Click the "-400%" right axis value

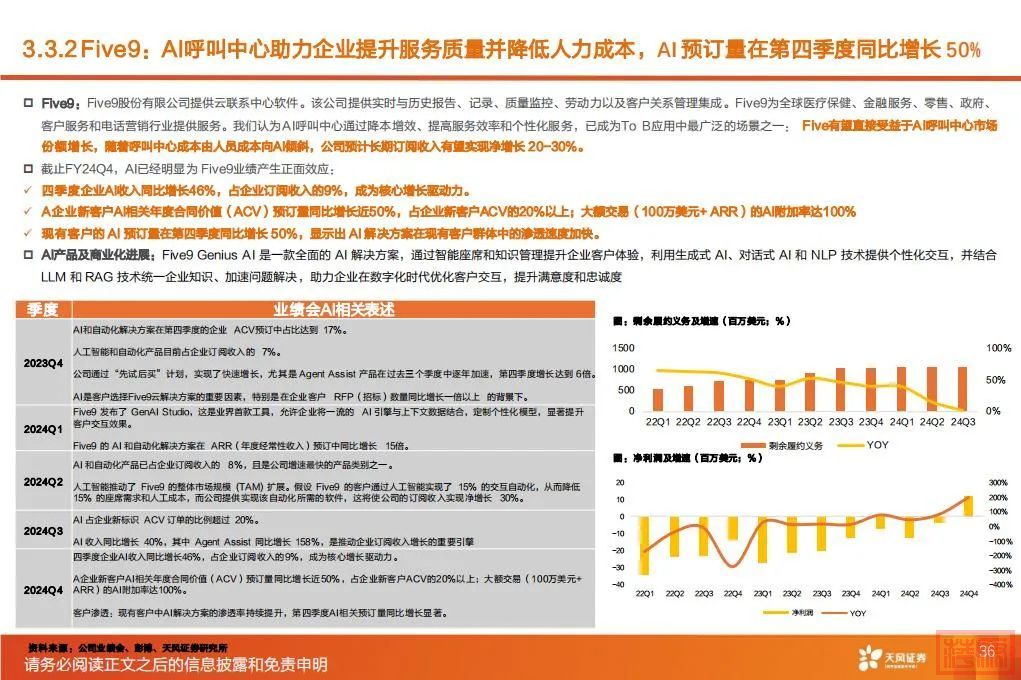(x=1000, y=584)
